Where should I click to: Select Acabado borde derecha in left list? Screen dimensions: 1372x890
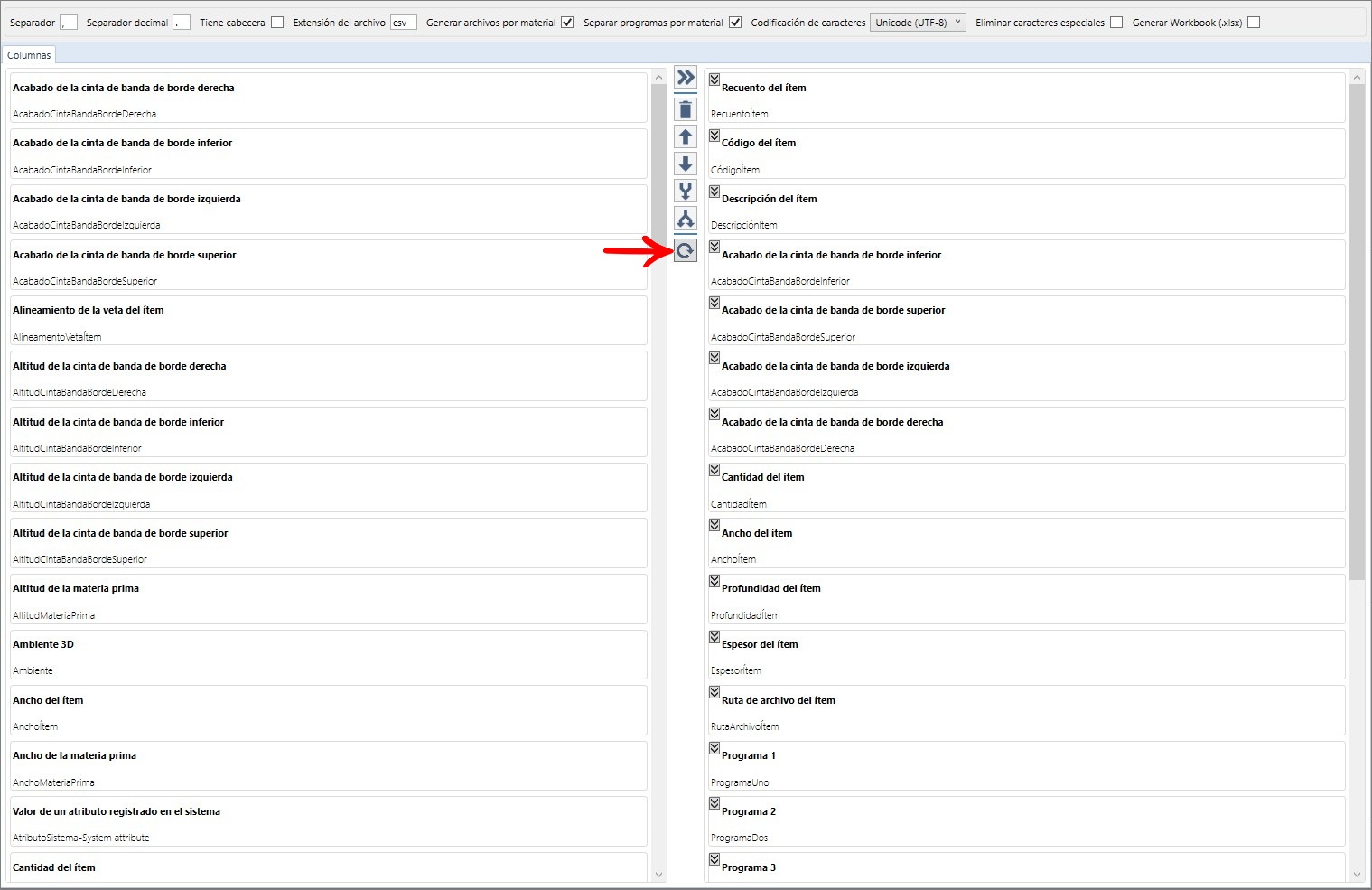329,98
